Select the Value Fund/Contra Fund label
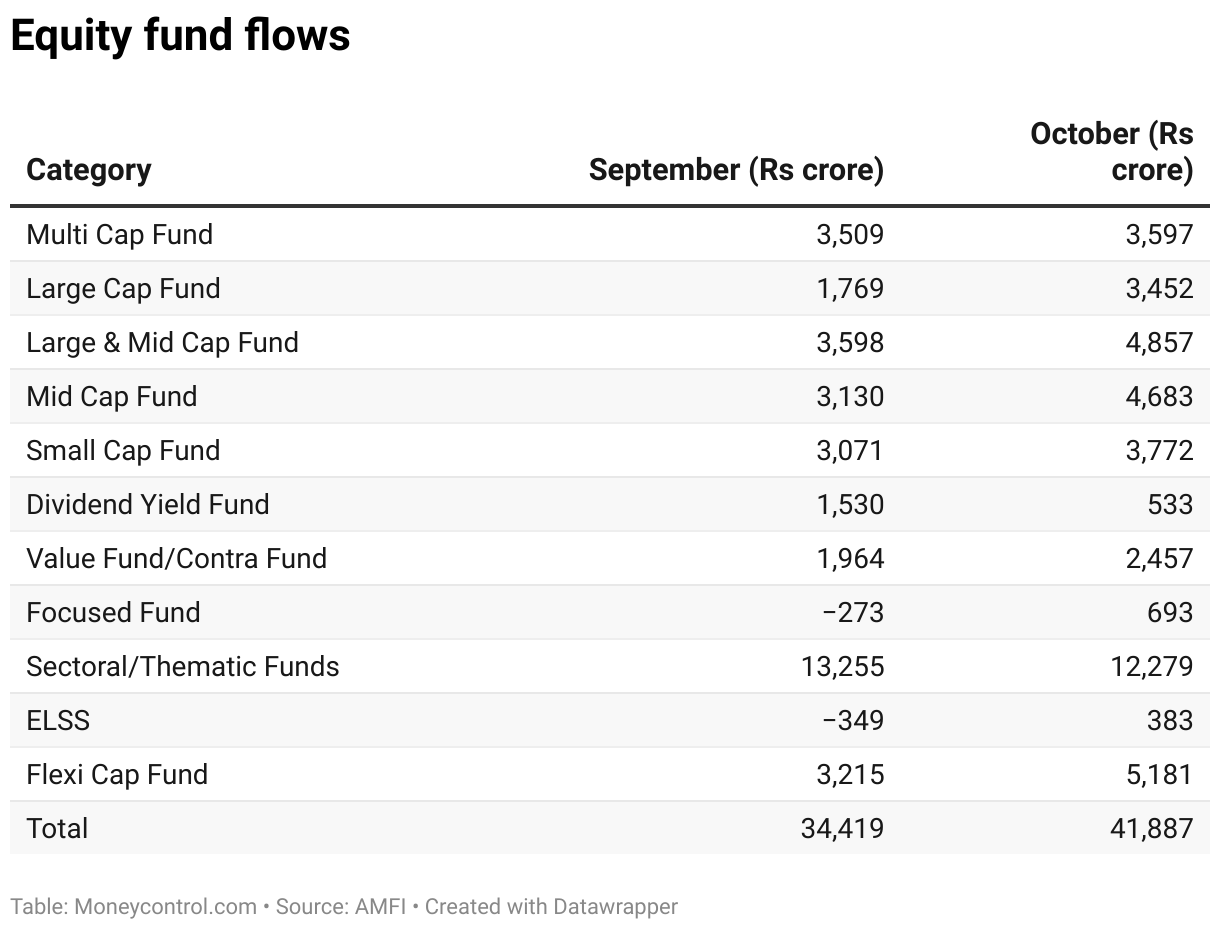The image size is (1220, 930). pos(177,559)
